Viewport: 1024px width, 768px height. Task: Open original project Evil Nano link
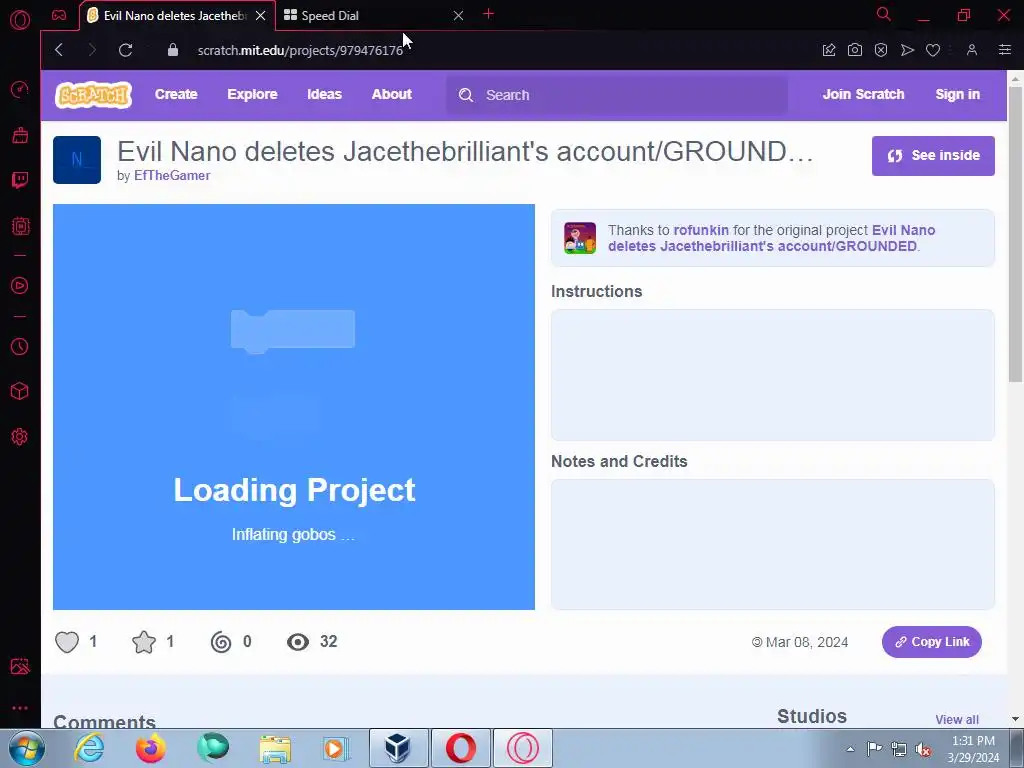[x=771, y=238]
